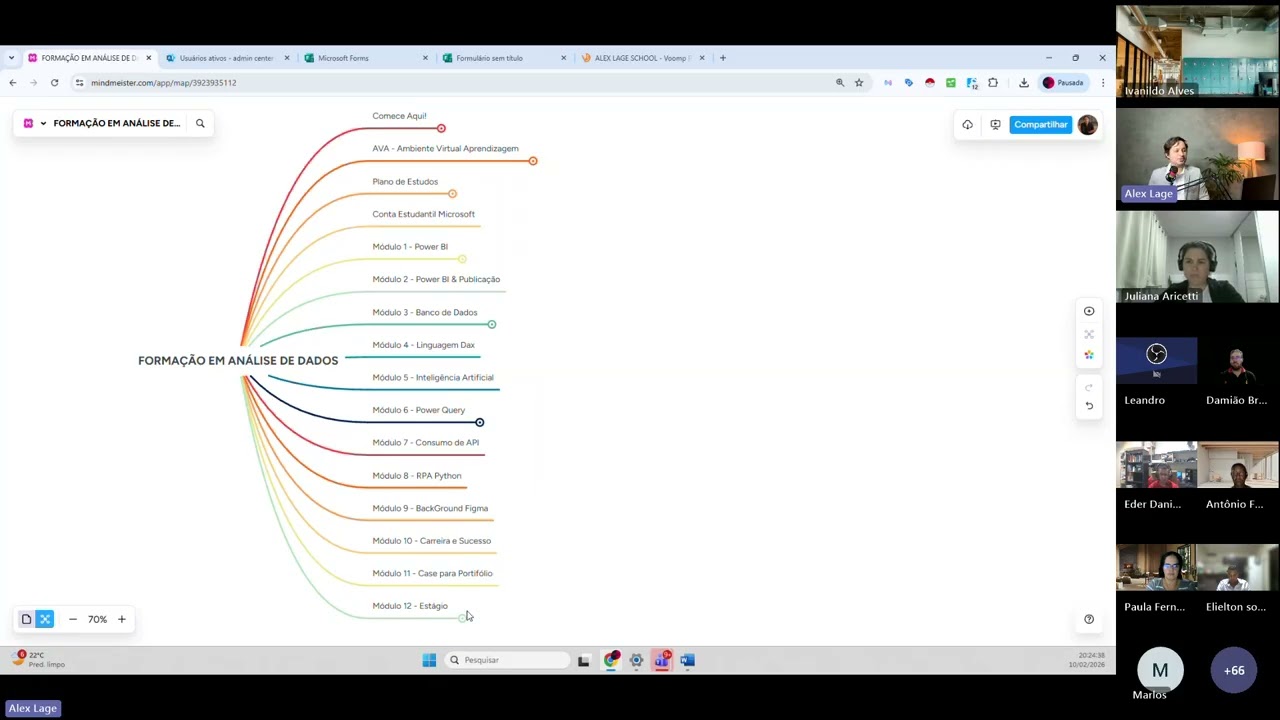1280x720 pixels.
Task: Switch to Microsoft Forms tab
Action: coord(366,58)
